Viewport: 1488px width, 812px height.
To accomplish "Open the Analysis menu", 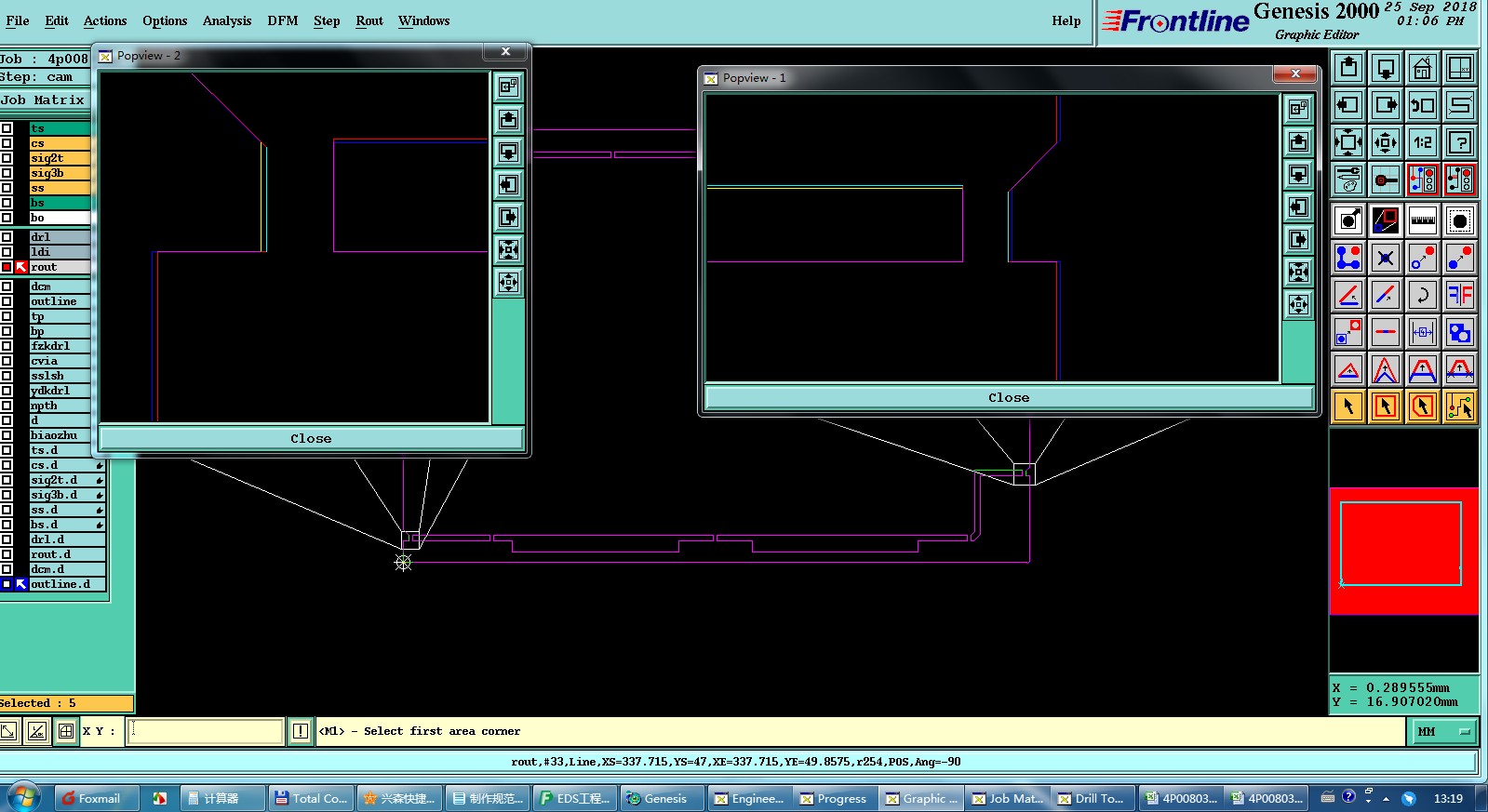I will click(227, 20).
